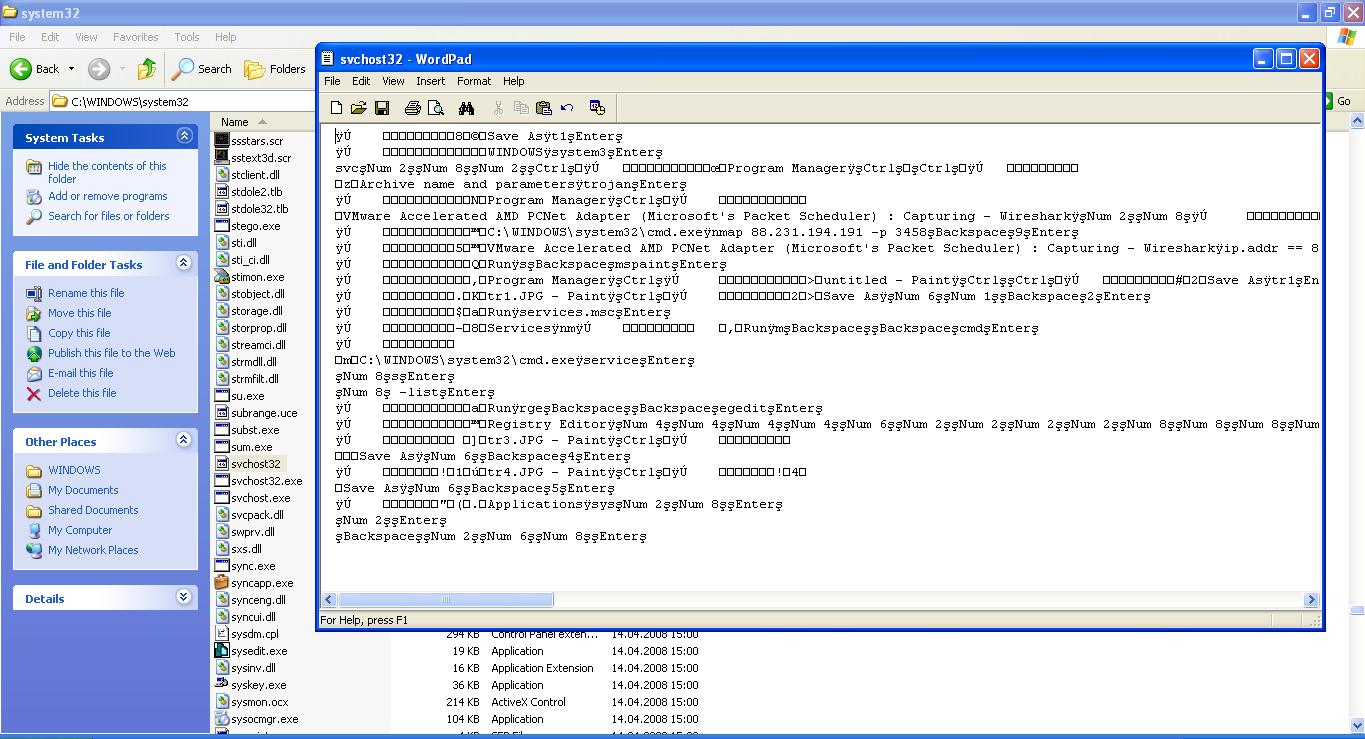Open the Forward history dropdown arrow

click(120, 69)
